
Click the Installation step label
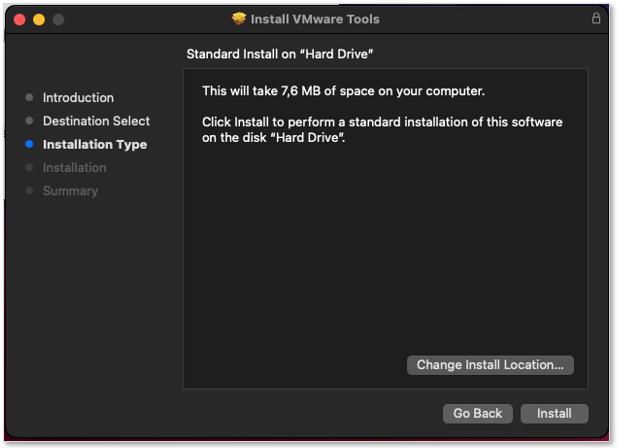coord(74,167)
